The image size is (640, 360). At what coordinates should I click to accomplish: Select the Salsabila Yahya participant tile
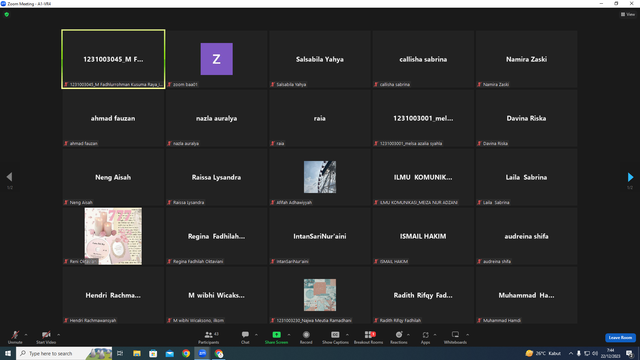click(320, 59)
